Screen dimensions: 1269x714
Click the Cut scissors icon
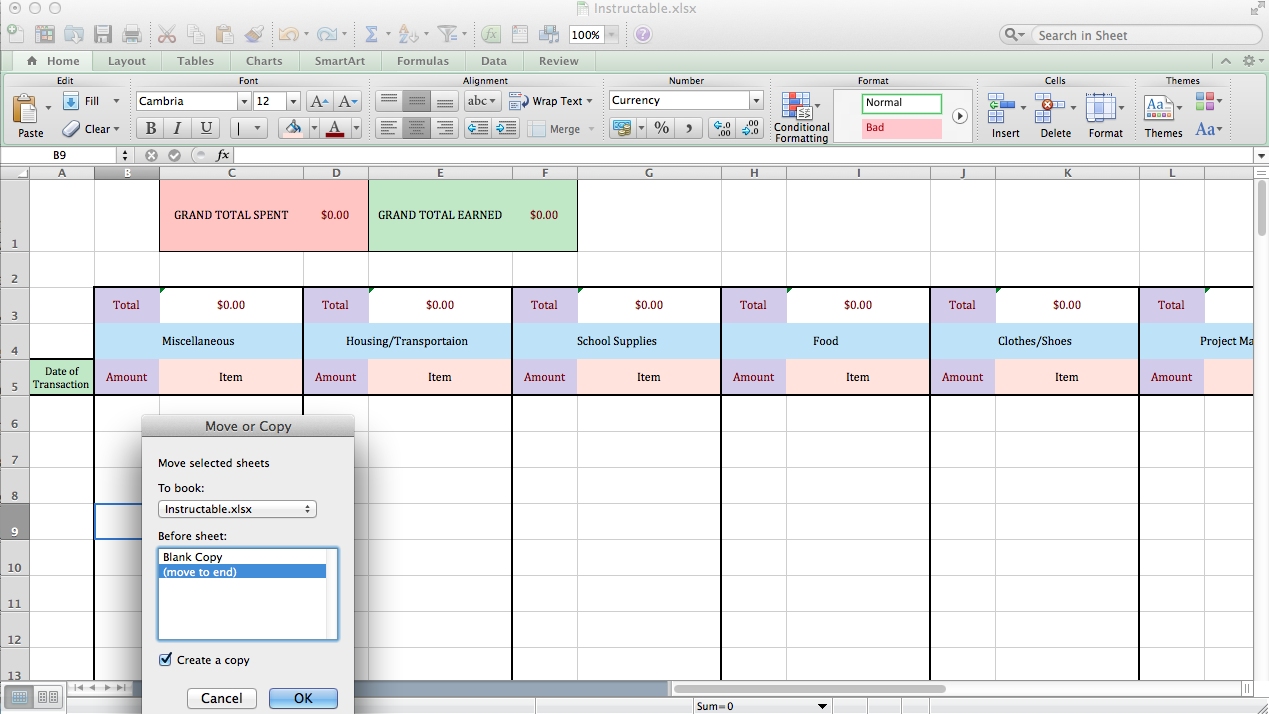(x=166, y=34)
